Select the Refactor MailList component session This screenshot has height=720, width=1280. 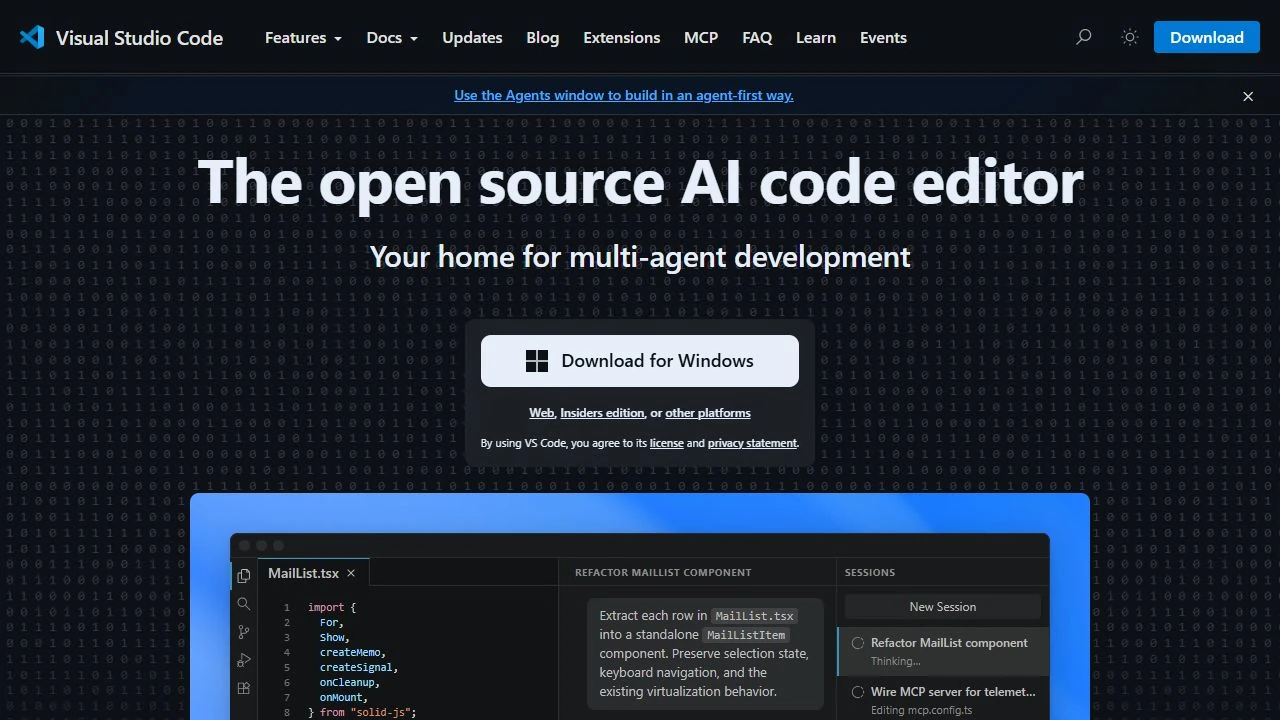coord(943,651)
